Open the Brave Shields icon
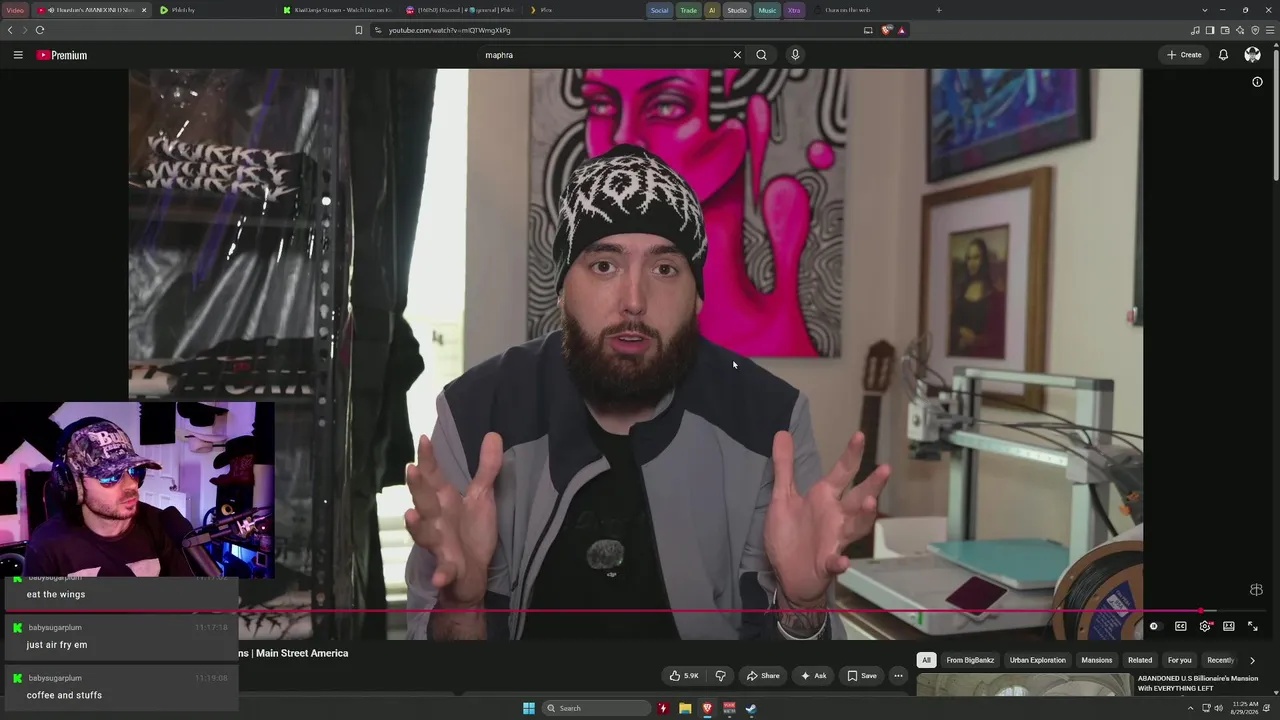This screenshot has width=1280, height=720. tap(886, 30)
